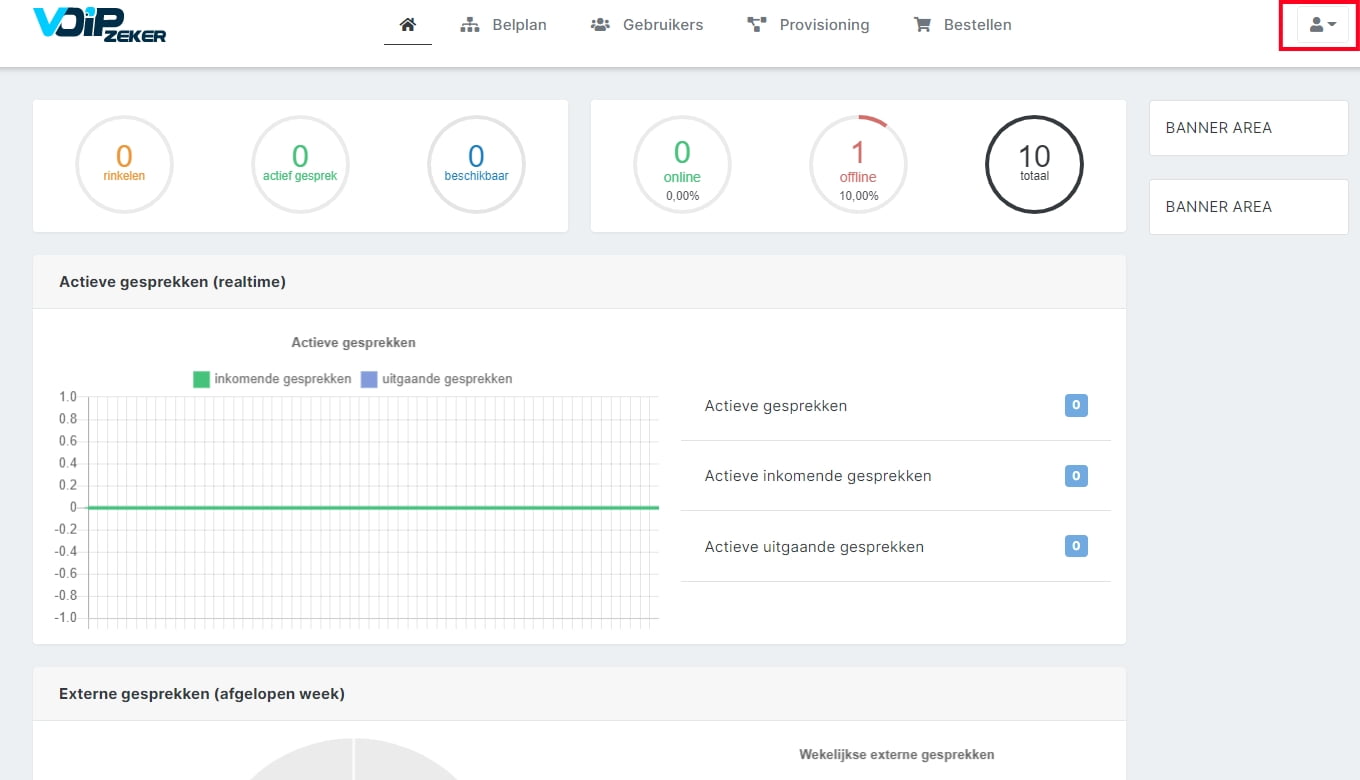Click the Bestellen shopping cart icon

[922, 25]
